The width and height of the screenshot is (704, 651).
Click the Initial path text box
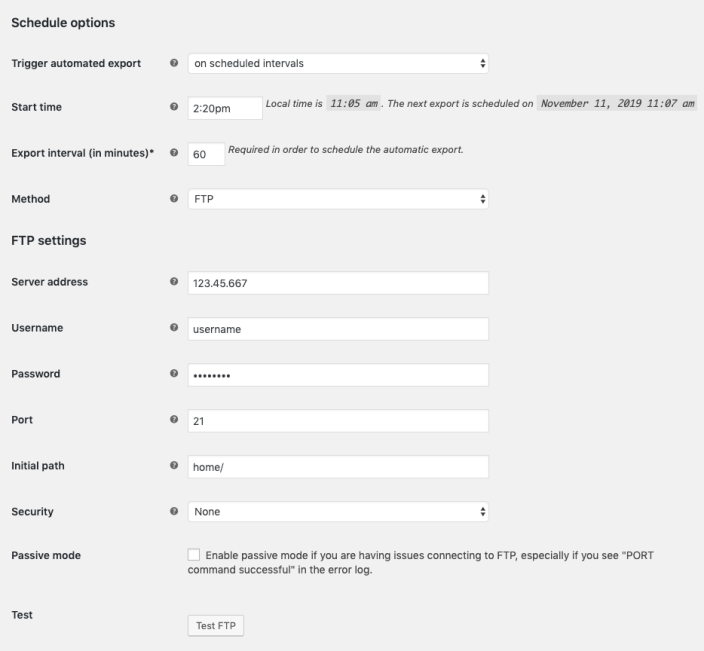pyautogui.click(x=338, y=467)
